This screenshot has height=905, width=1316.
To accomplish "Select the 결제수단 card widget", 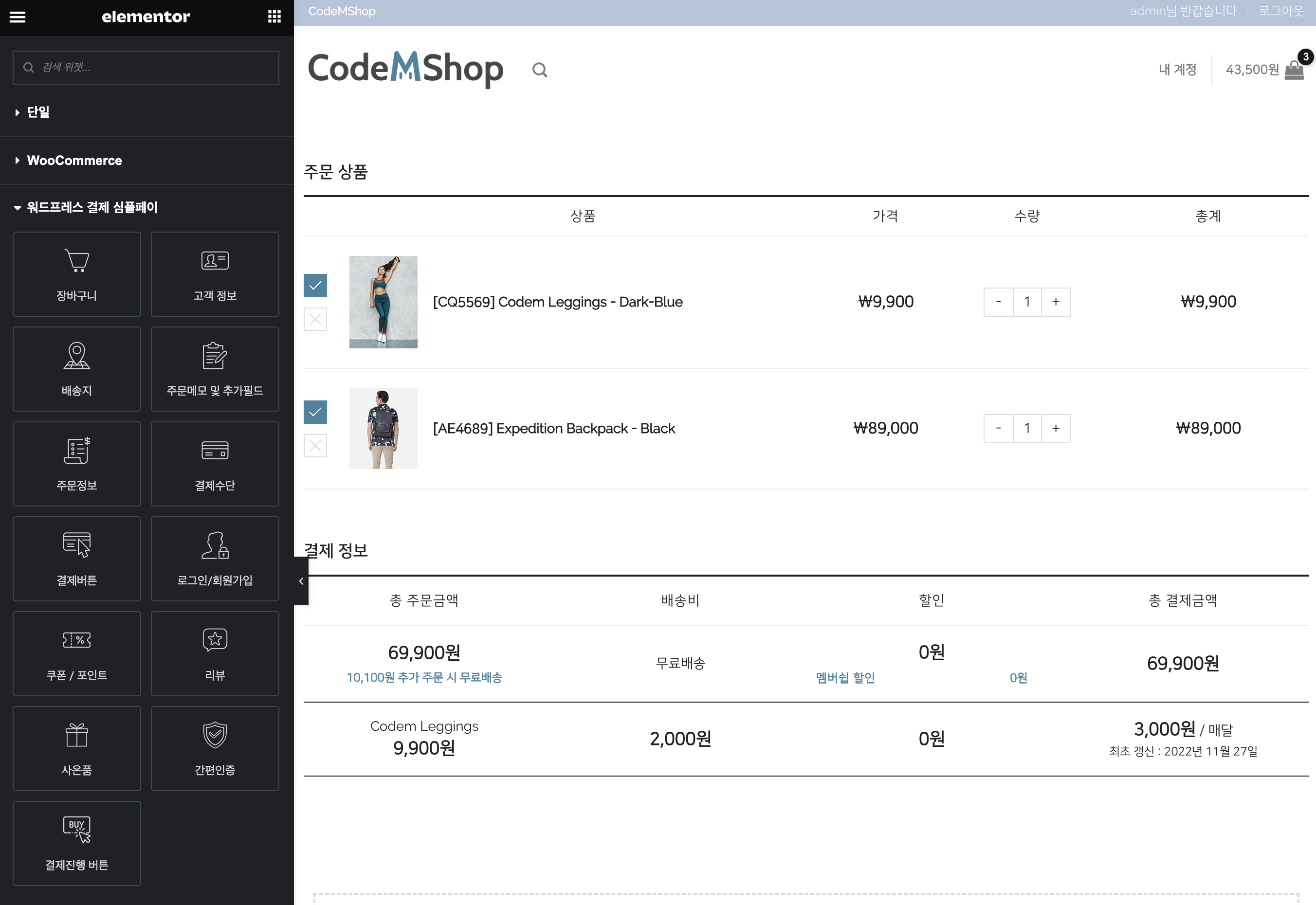I will [x=215, y=463].
